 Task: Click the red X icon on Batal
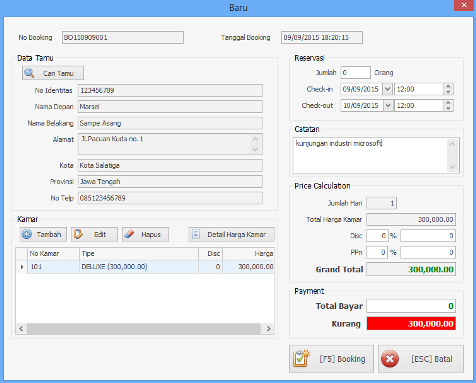(x=390, y=359)
